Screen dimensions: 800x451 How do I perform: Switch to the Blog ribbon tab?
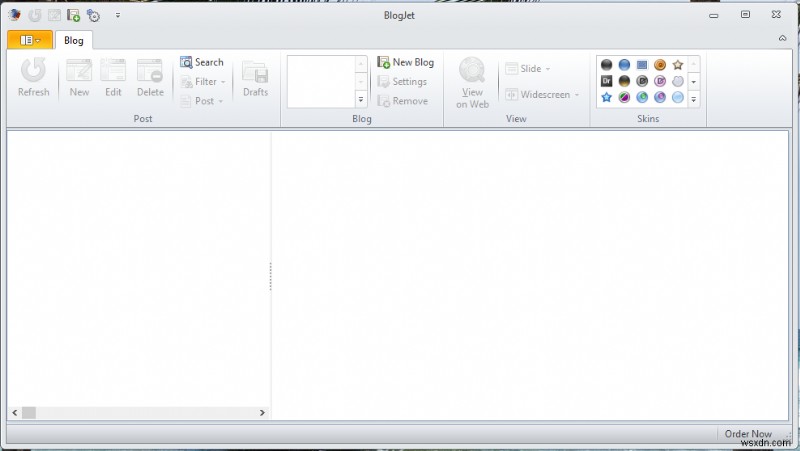(x=73, y=40)
